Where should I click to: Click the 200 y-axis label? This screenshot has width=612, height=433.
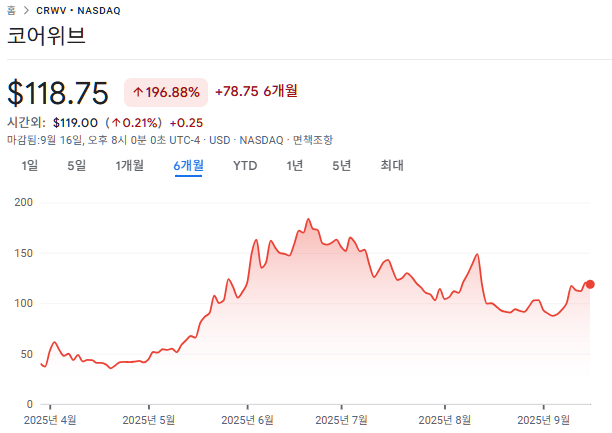(x=23, y=202)
